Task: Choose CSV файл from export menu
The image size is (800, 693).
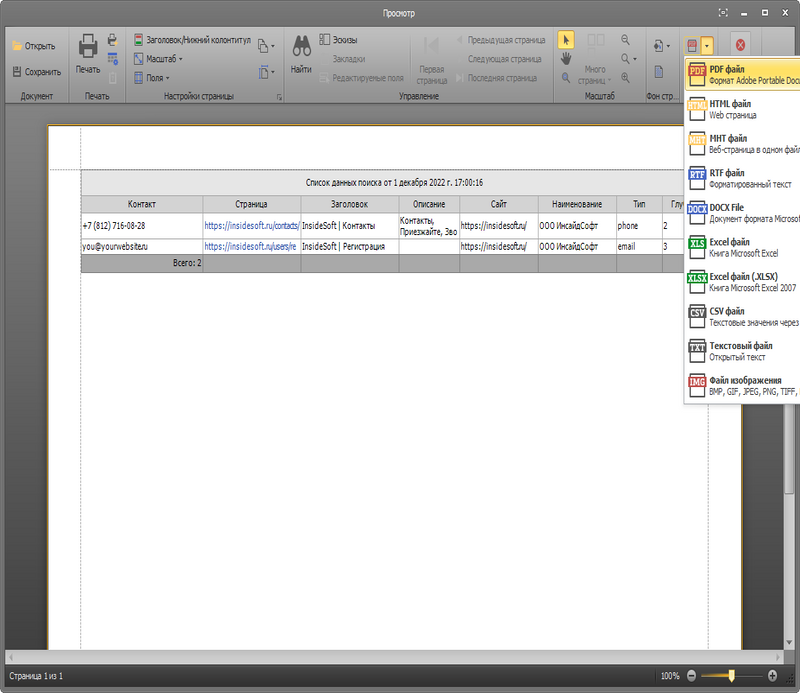Action: [x=743, y=317]
